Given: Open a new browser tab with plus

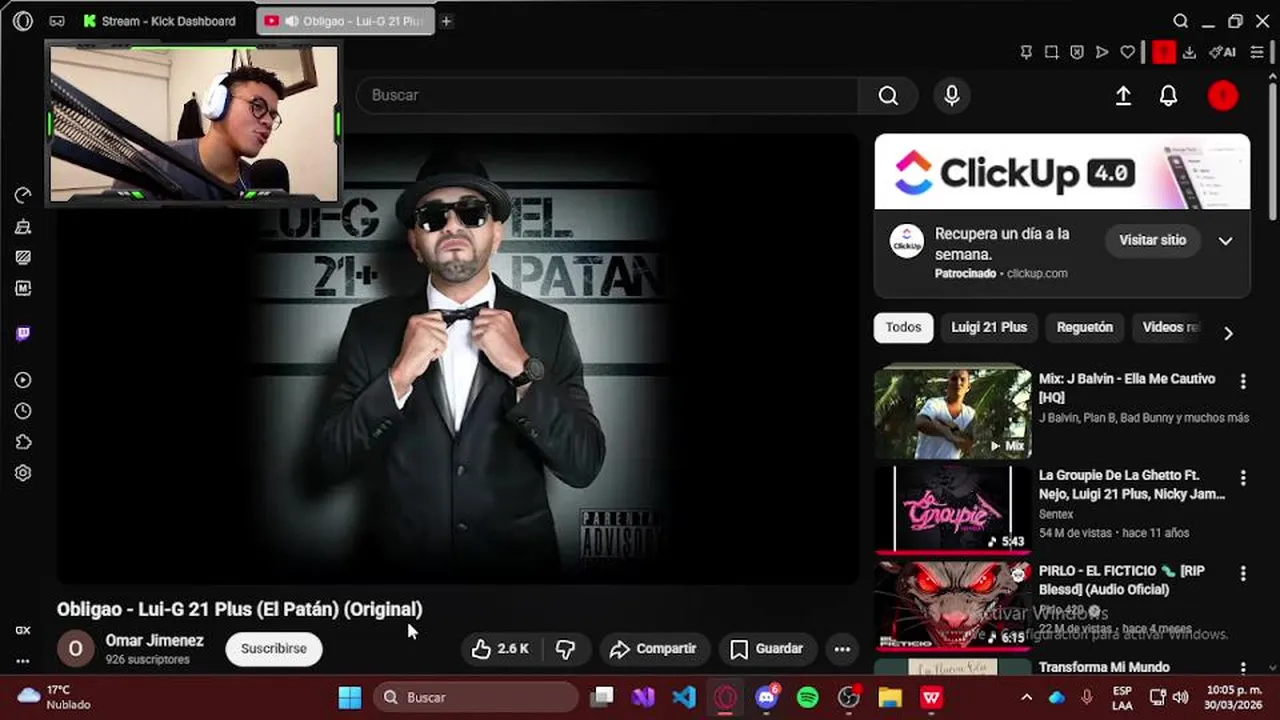Looking at the screenshot, I should 447,21.
